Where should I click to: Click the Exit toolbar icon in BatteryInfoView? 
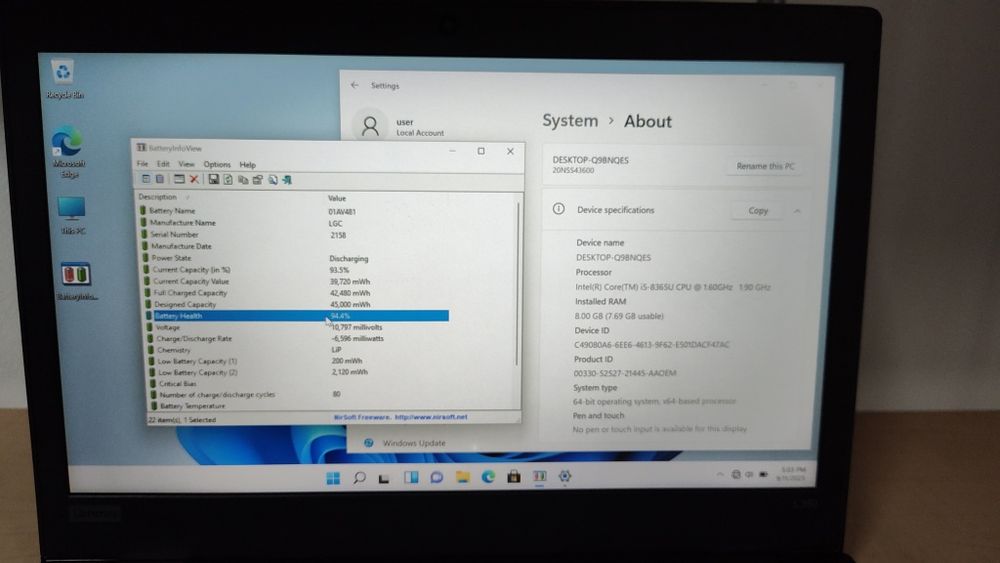[287, 180]
